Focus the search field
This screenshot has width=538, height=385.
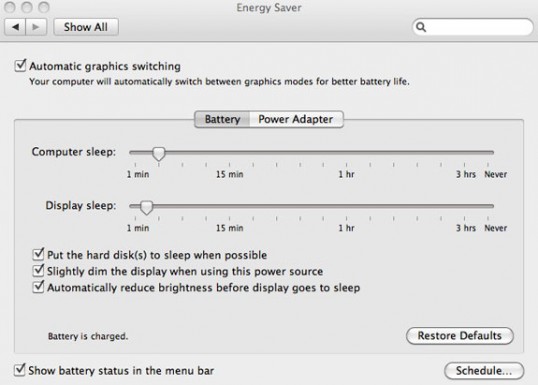tap(472, 27)
